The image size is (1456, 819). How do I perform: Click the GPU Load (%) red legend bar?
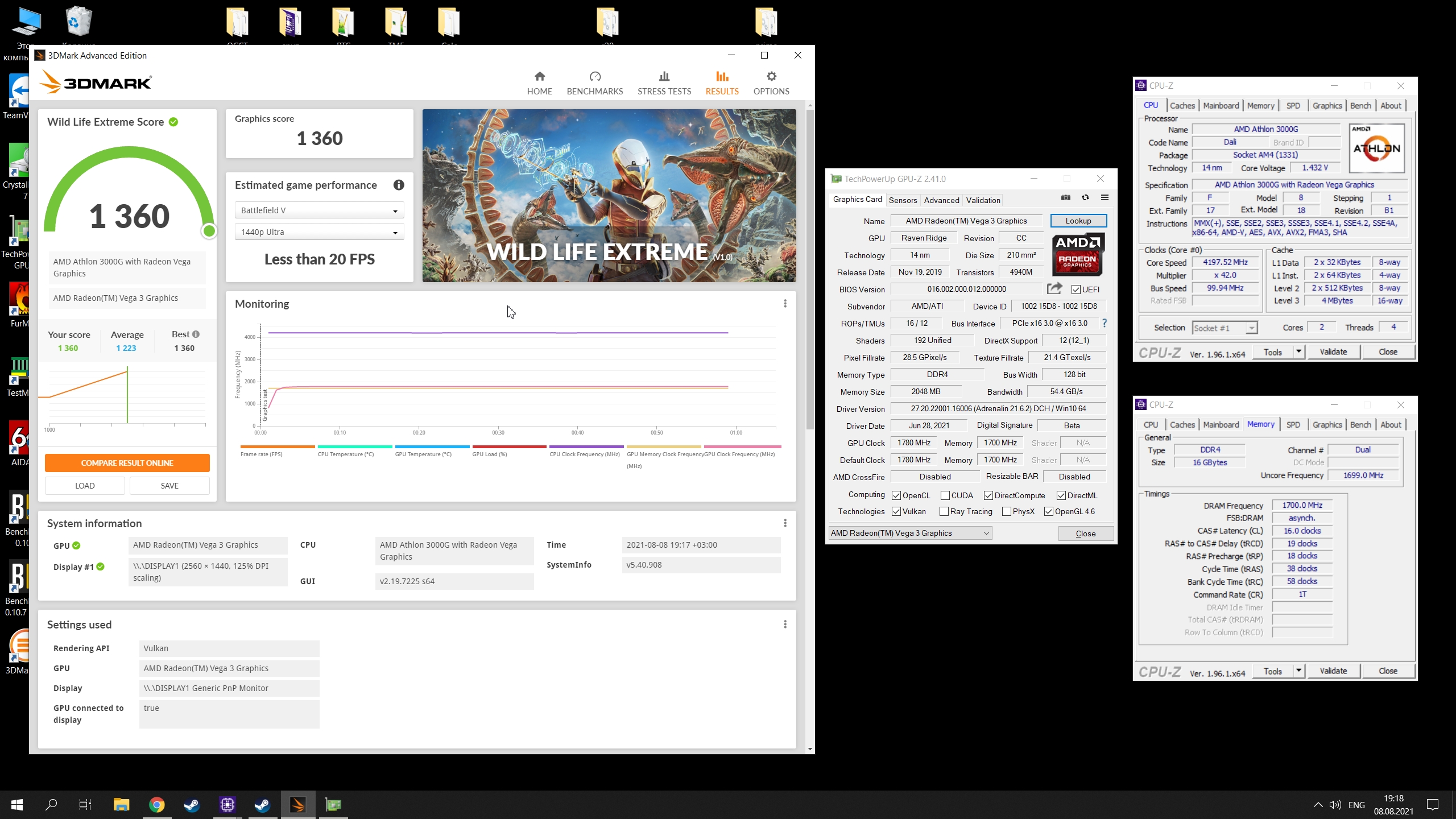click(x=509, y=447)
